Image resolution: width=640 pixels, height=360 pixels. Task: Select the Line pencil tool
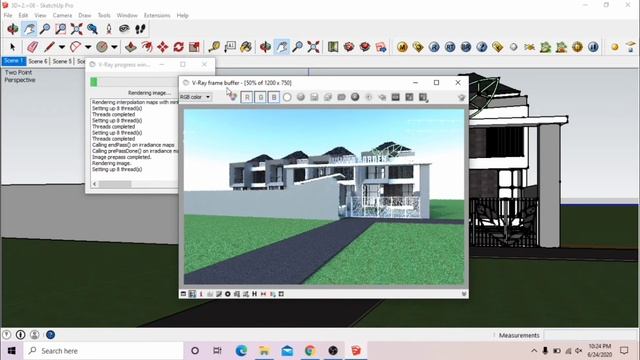(49, 47)
